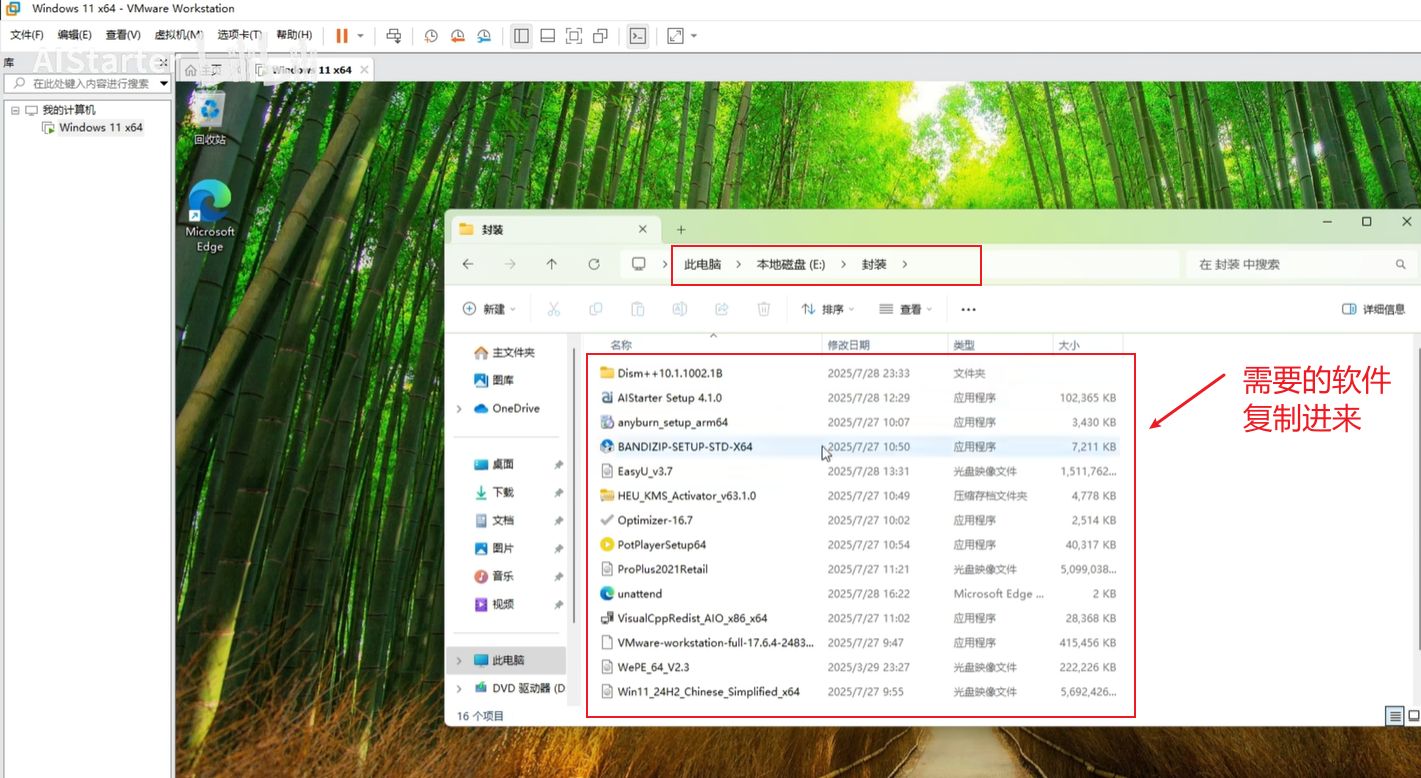Click 本地磁盘 (E:) in the address breadcrumb
Screen dimensions: 1421x778
(790, 264)
